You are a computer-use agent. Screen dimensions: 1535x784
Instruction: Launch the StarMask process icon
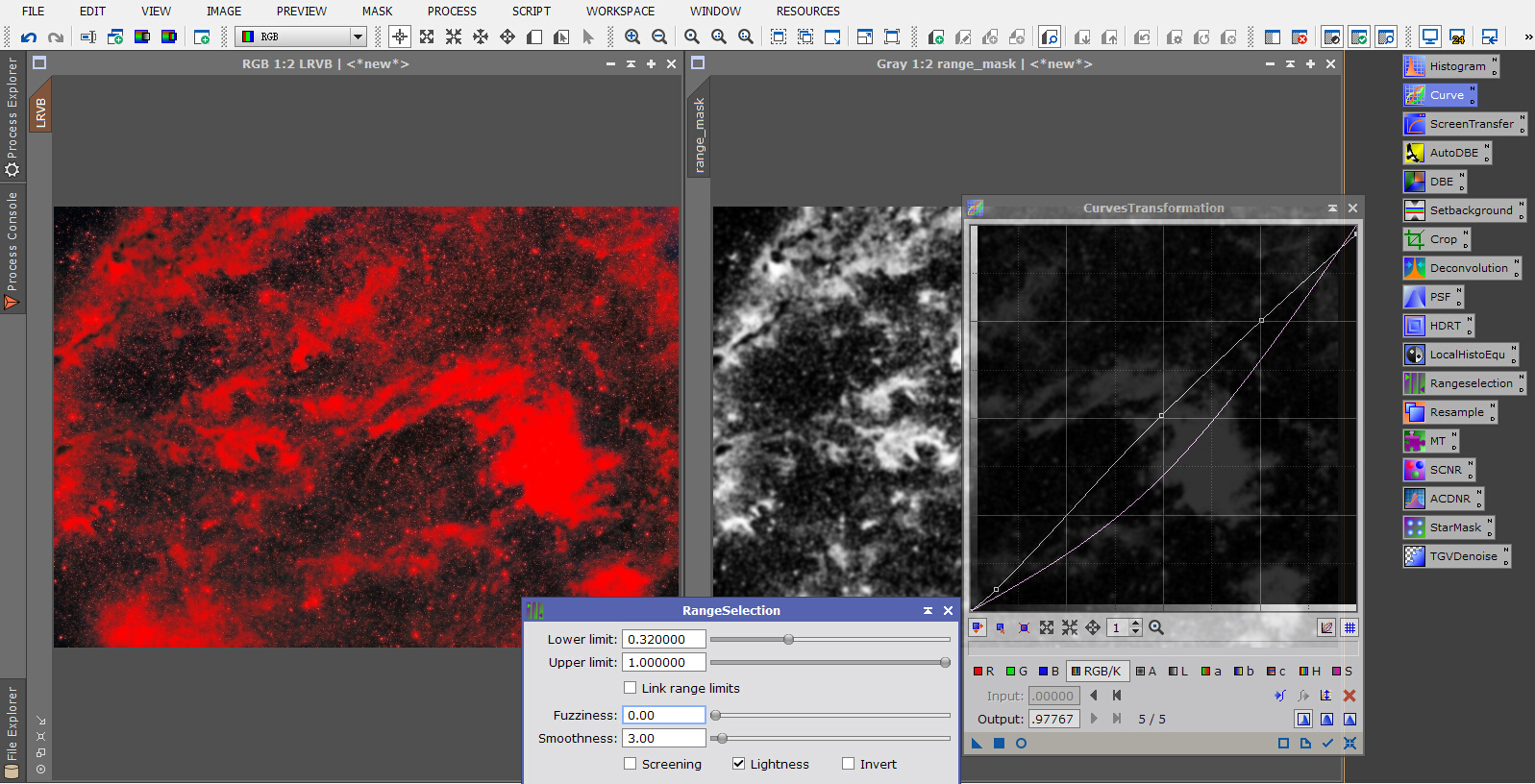[1448, 527]
